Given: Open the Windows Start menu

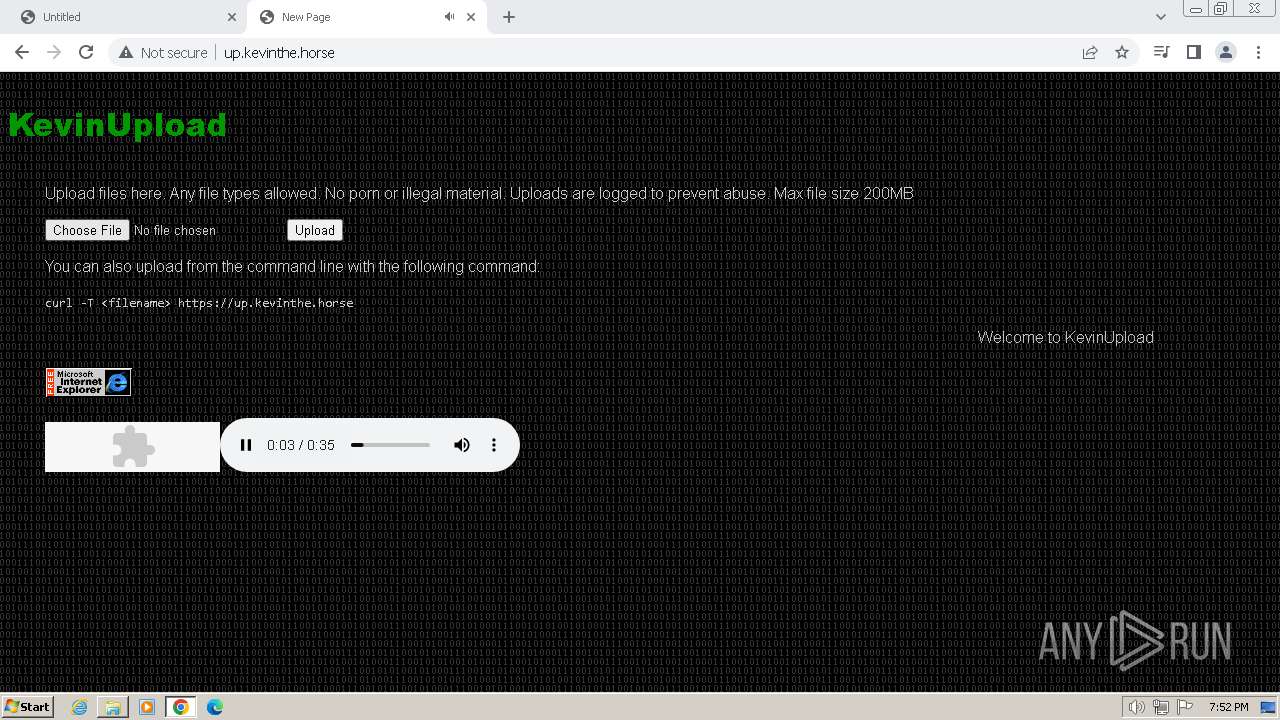Looking at the screenshot, I should 27,706.
